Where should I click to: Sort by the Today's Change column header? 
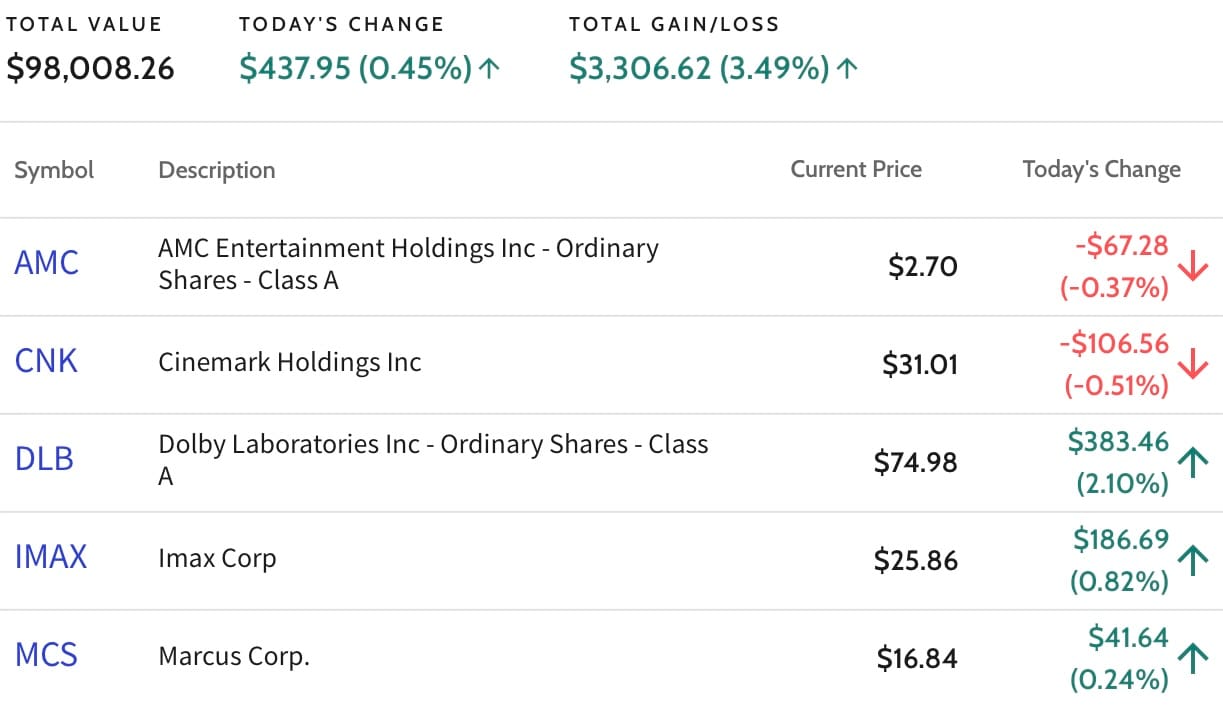(x=1102, y=170)
